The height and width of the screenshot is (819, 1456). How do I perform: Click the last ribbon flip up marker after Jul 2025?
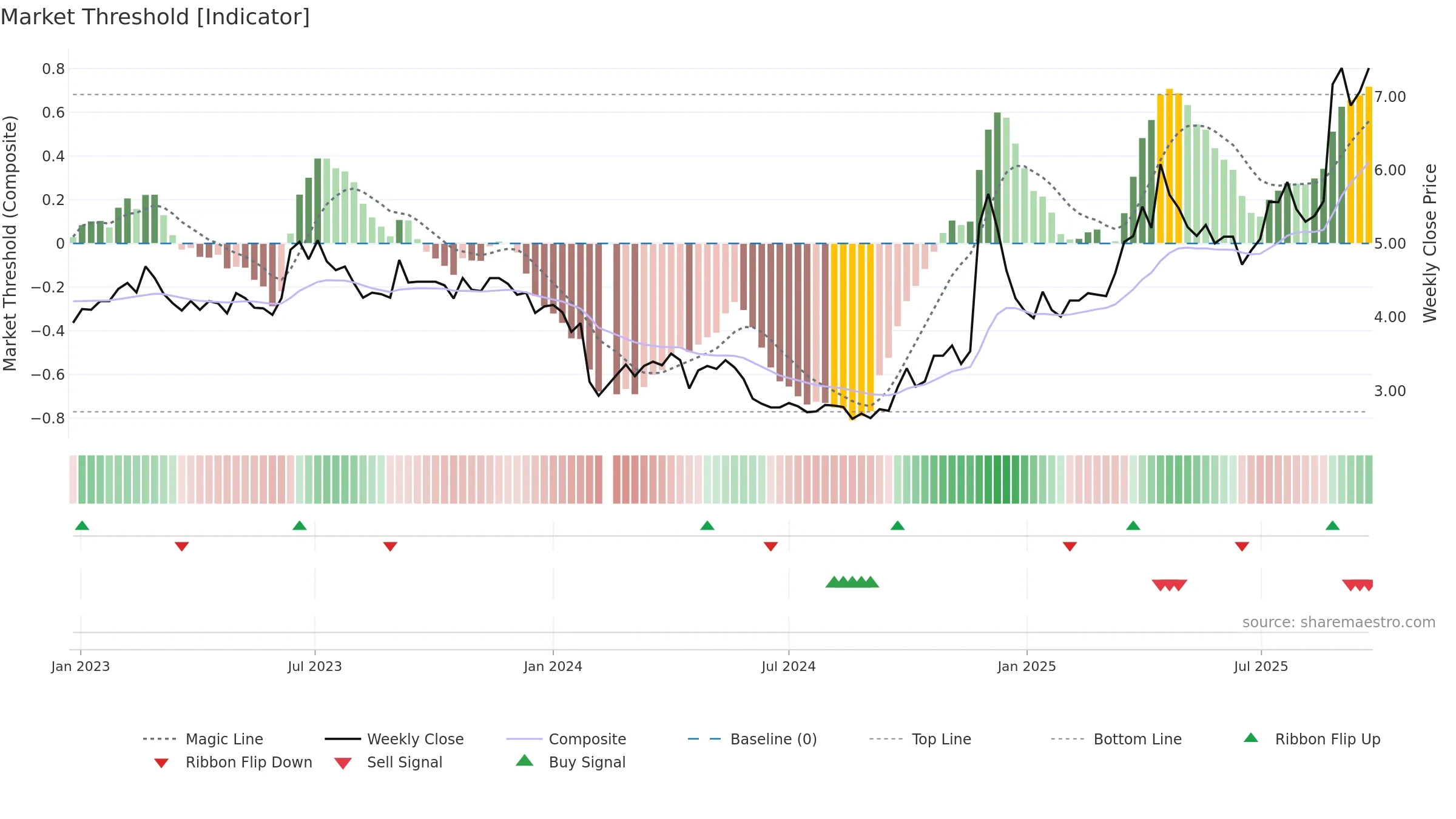(1332, 525)
